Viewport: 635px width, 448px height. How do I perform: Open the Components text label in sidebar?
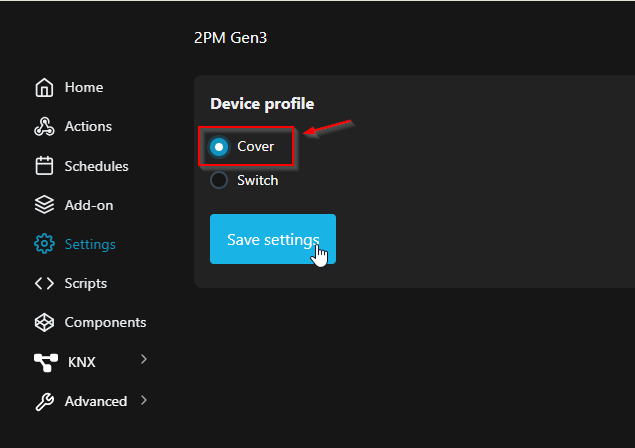coord(105,322)
